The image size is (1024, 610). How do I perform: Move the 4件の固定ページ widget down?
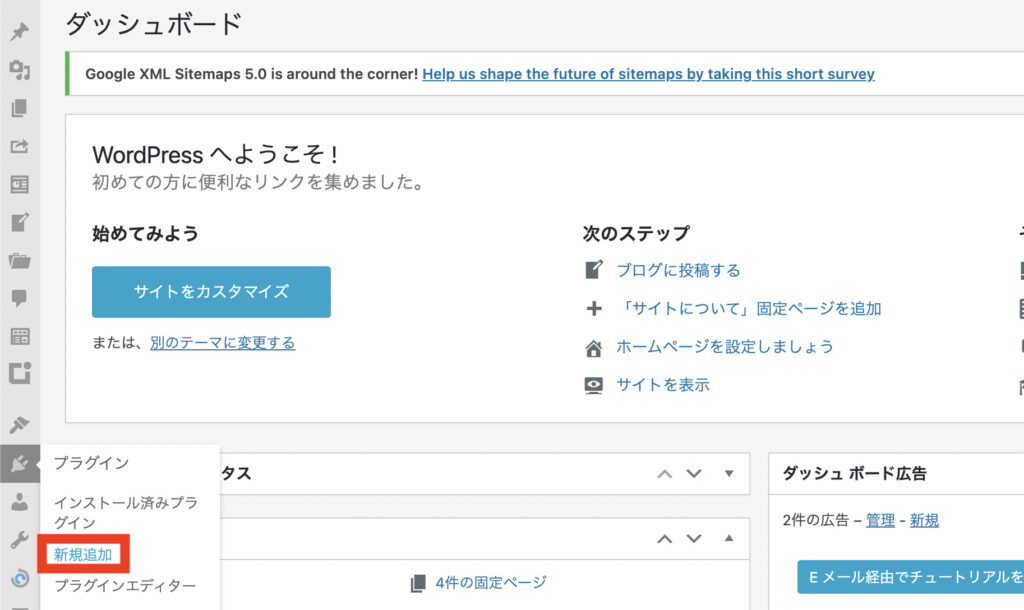pyautogui.click(x=694, y=539)
